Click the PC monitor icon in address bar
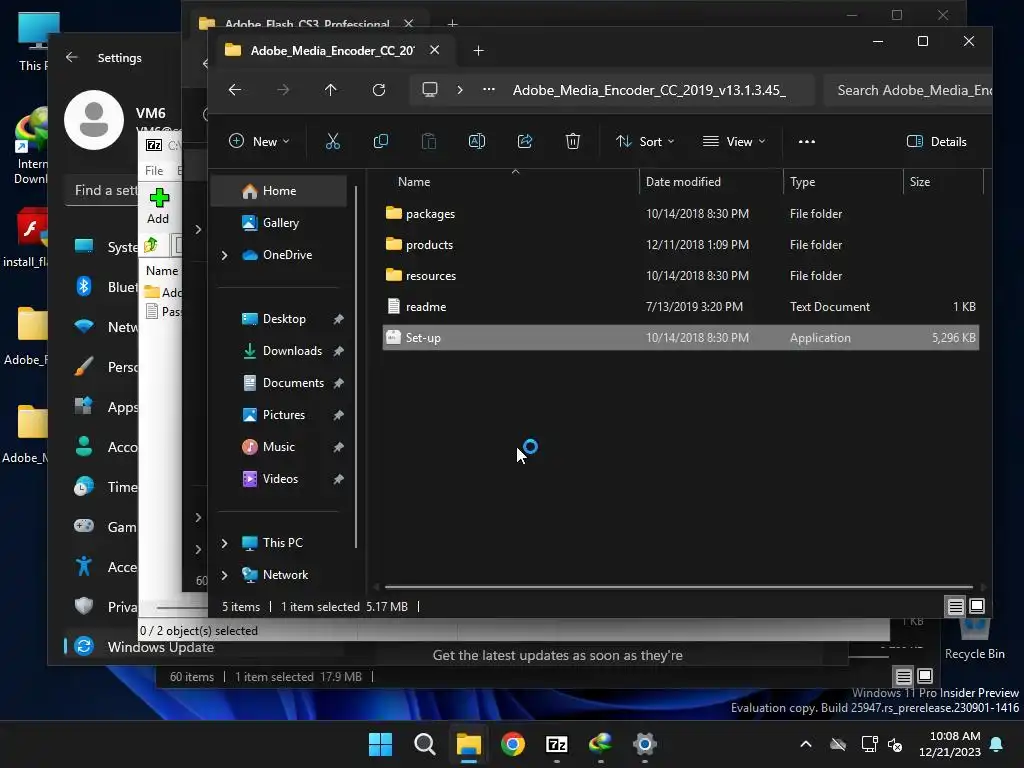The image size is (1024, 768). pos(430,90)
